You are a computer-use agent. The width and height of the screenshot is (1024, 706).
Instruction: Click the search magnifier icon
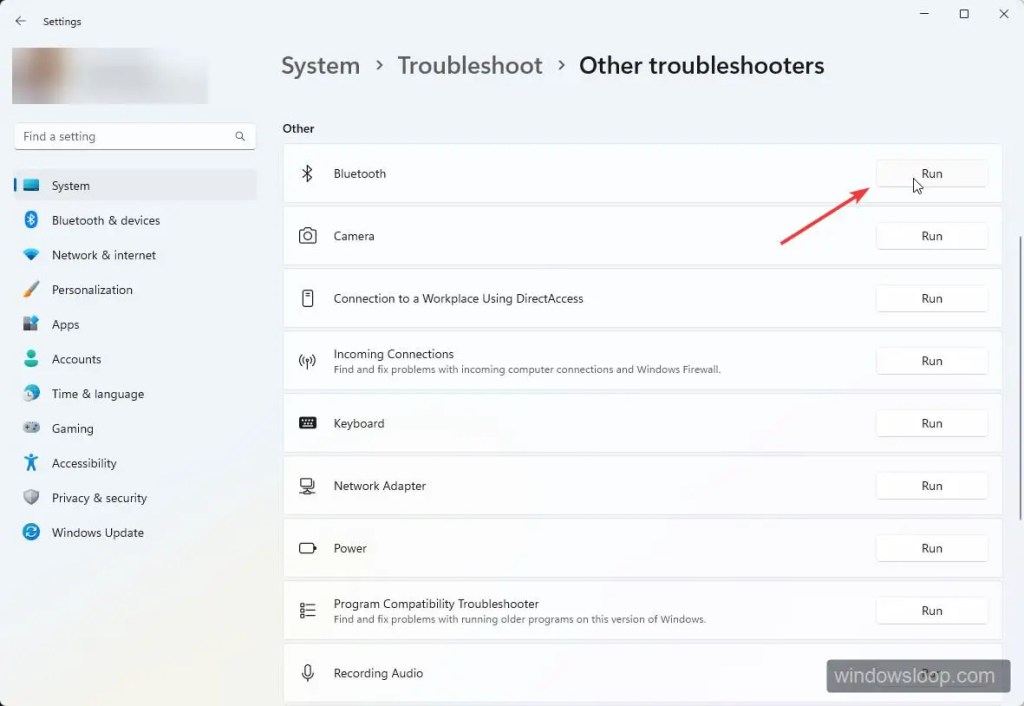click(240, 136)
